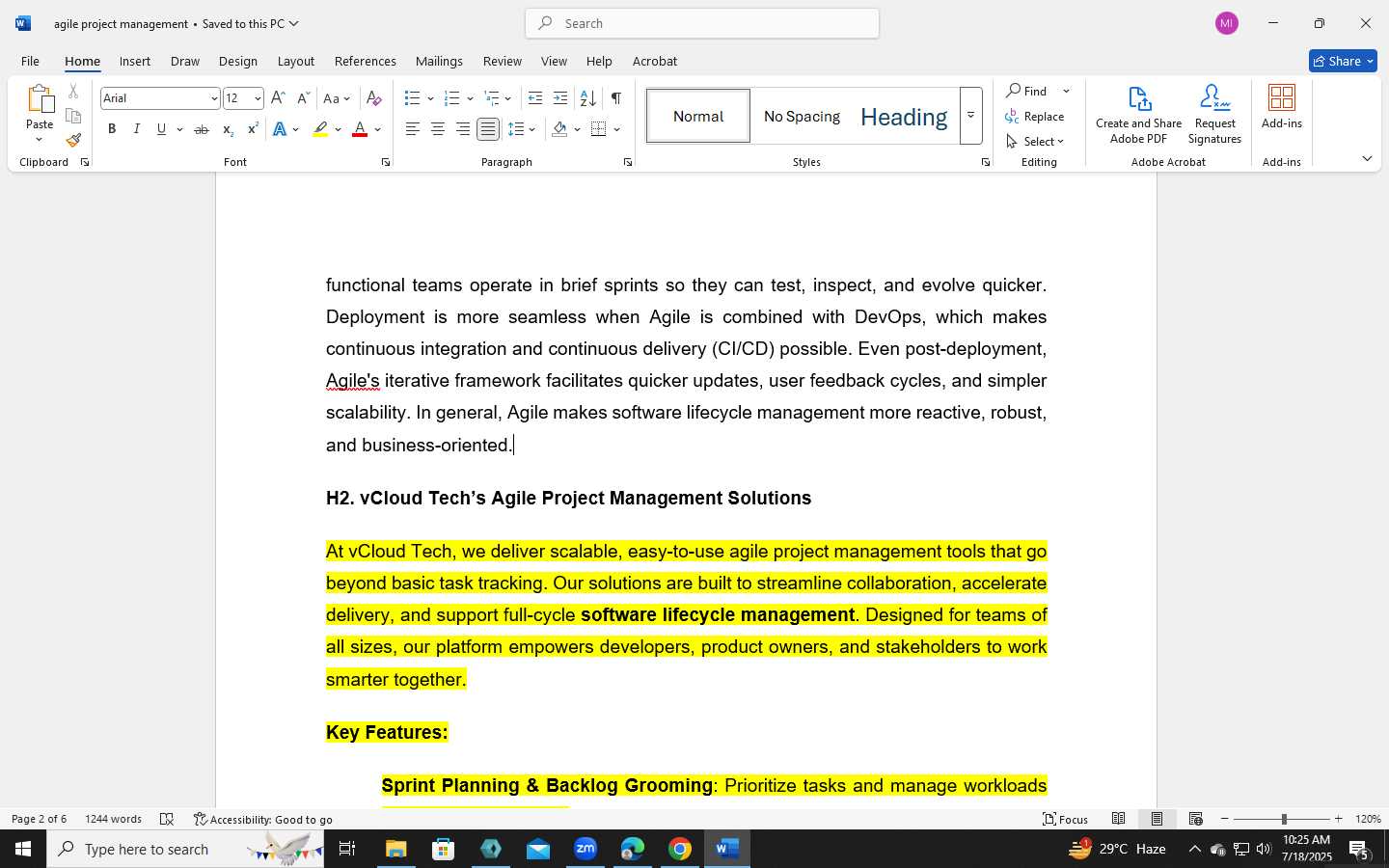Switch to Insert tab

[135, 61]
